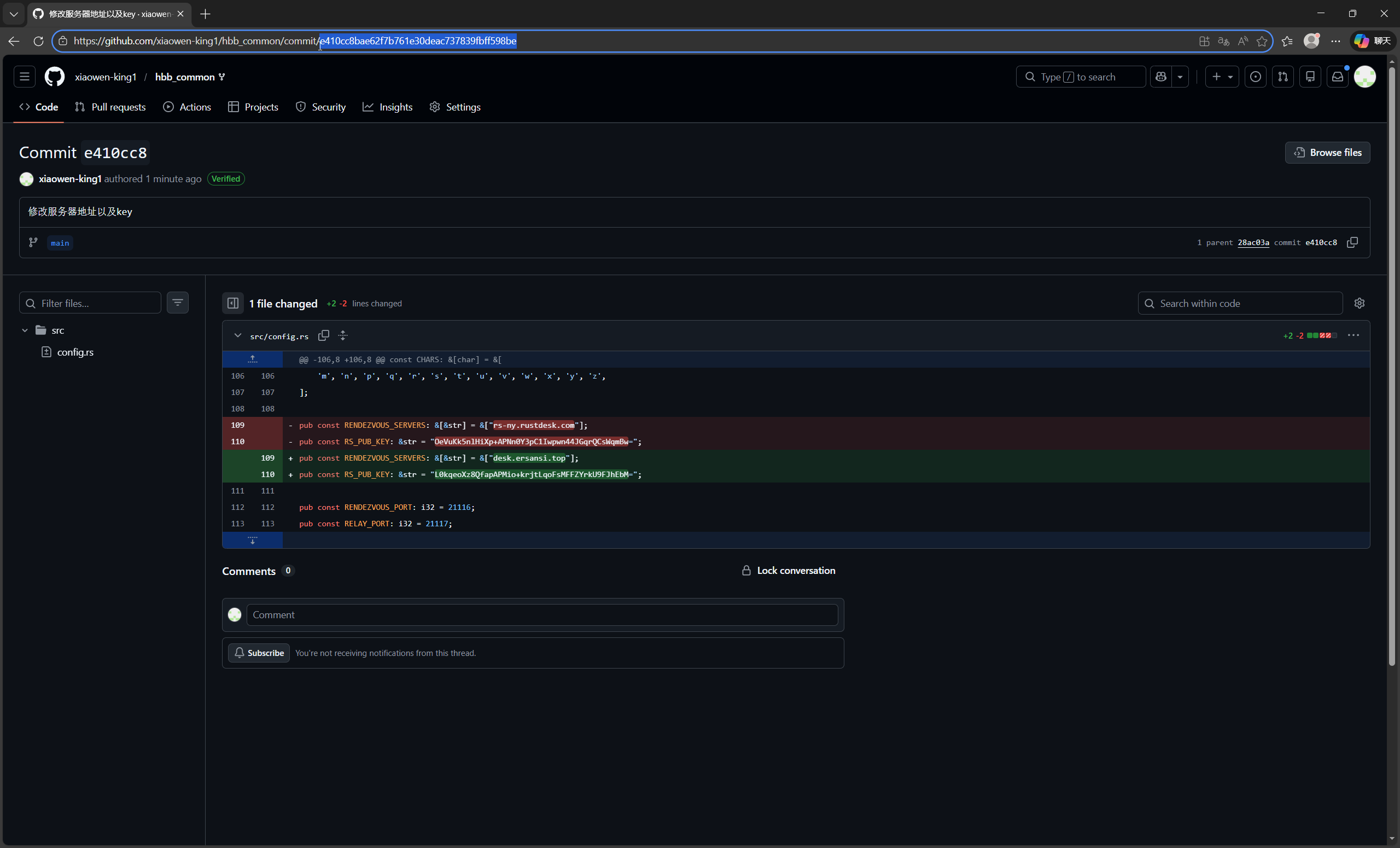Click the GitHub Octocat logo

click(55, 77)
